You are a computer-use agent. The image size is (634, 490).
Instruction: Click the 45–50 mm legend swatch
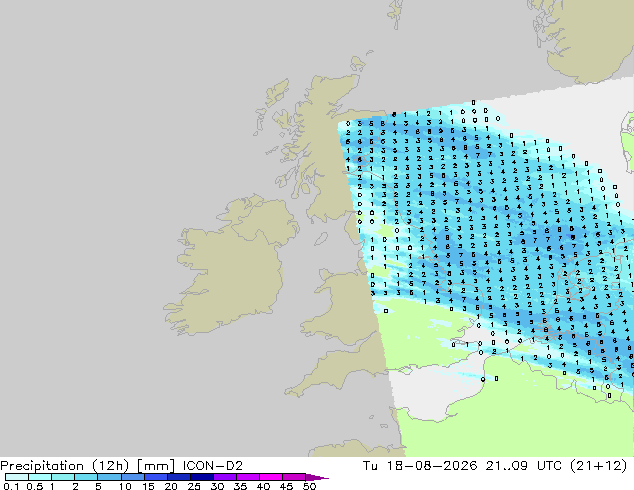[294, 477]
